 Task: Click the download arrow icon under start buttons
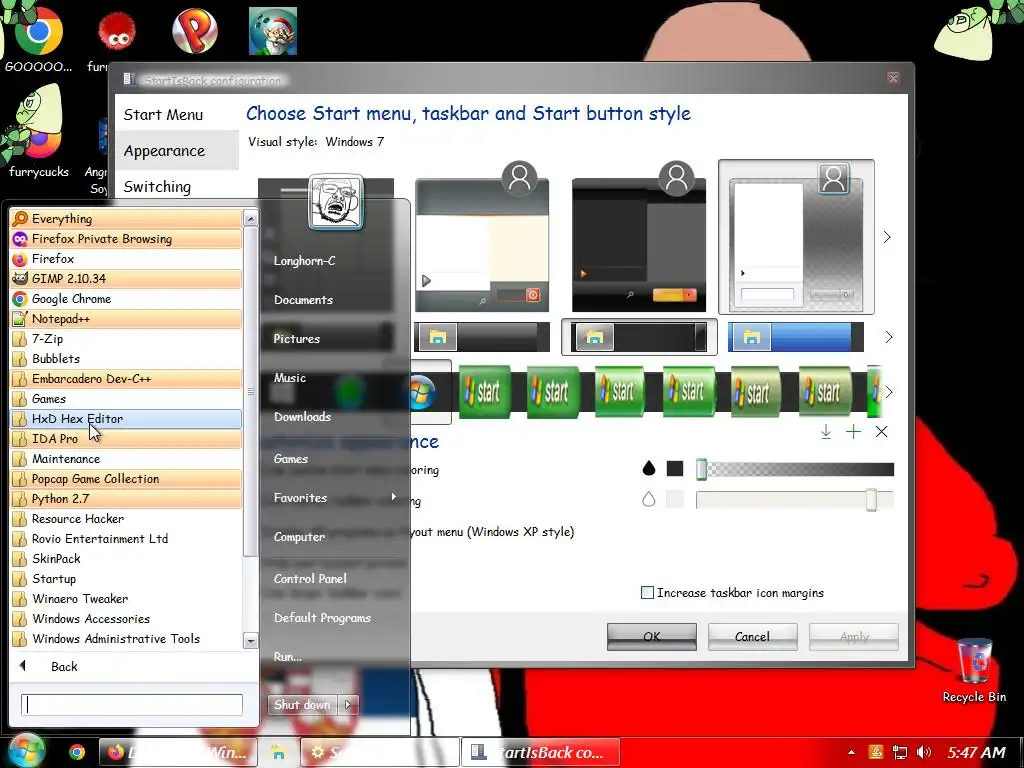coord(825,432)
